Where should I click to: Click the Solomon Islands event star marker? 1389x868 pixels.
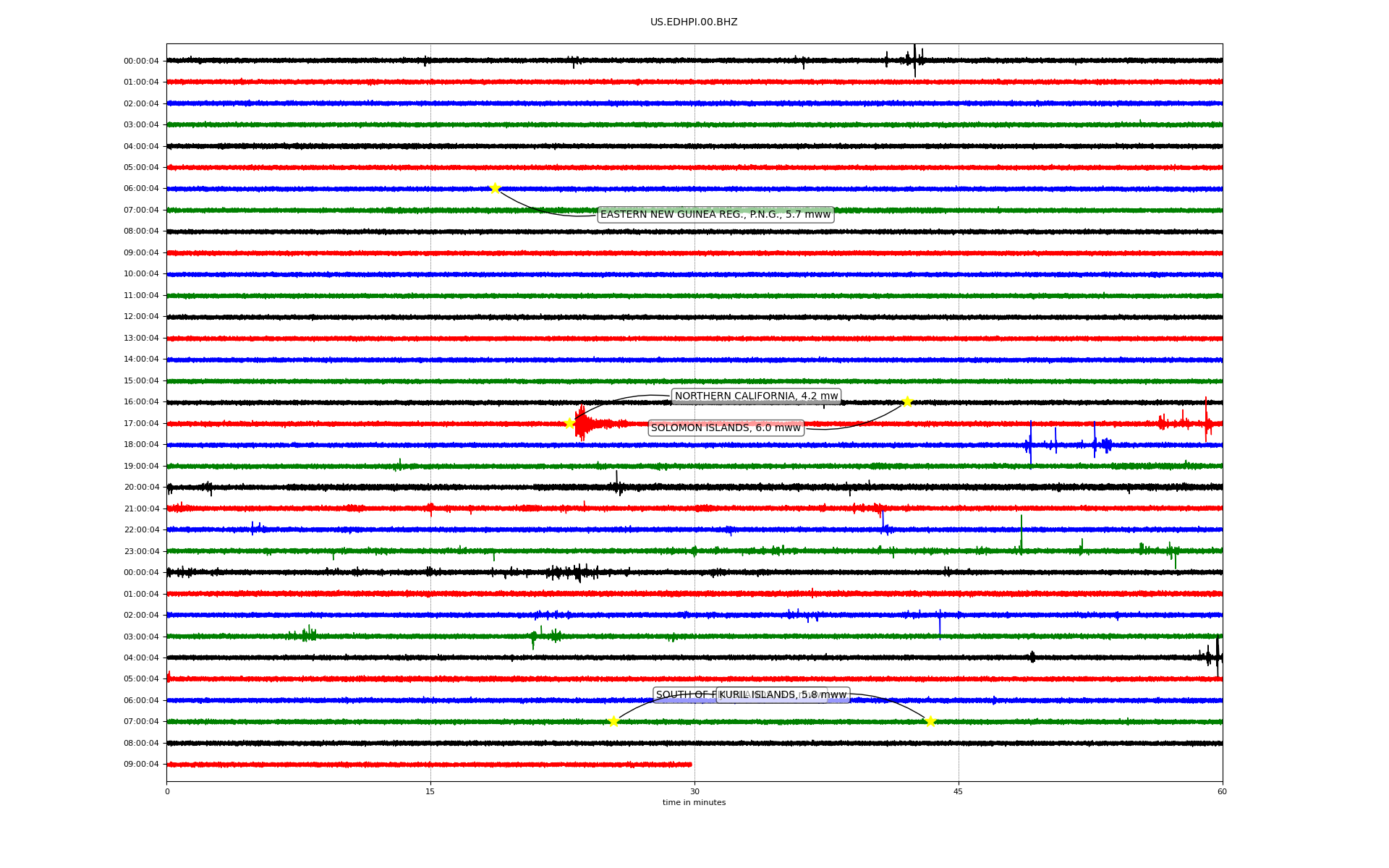click(x=907, y=402)
